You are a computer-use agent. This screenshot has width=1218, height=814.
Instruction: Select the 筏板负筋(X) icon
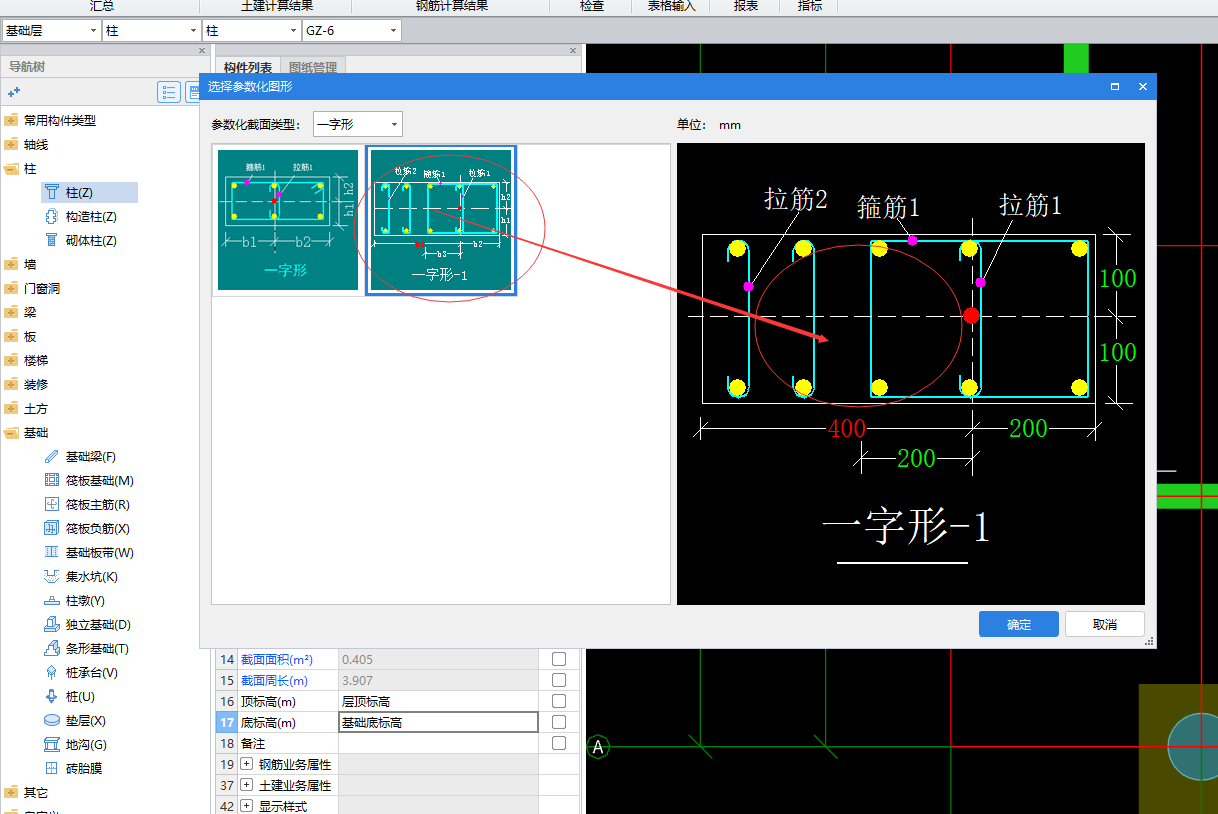click(x=52, y=529)
